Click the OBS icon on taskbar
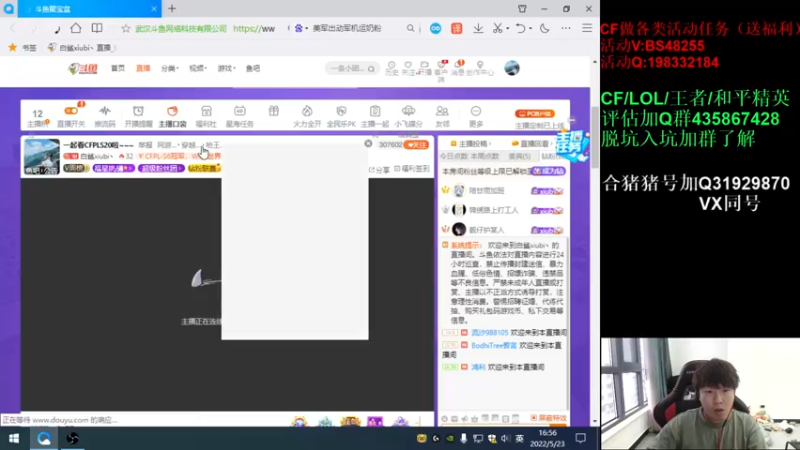 [x=72, y=438]
